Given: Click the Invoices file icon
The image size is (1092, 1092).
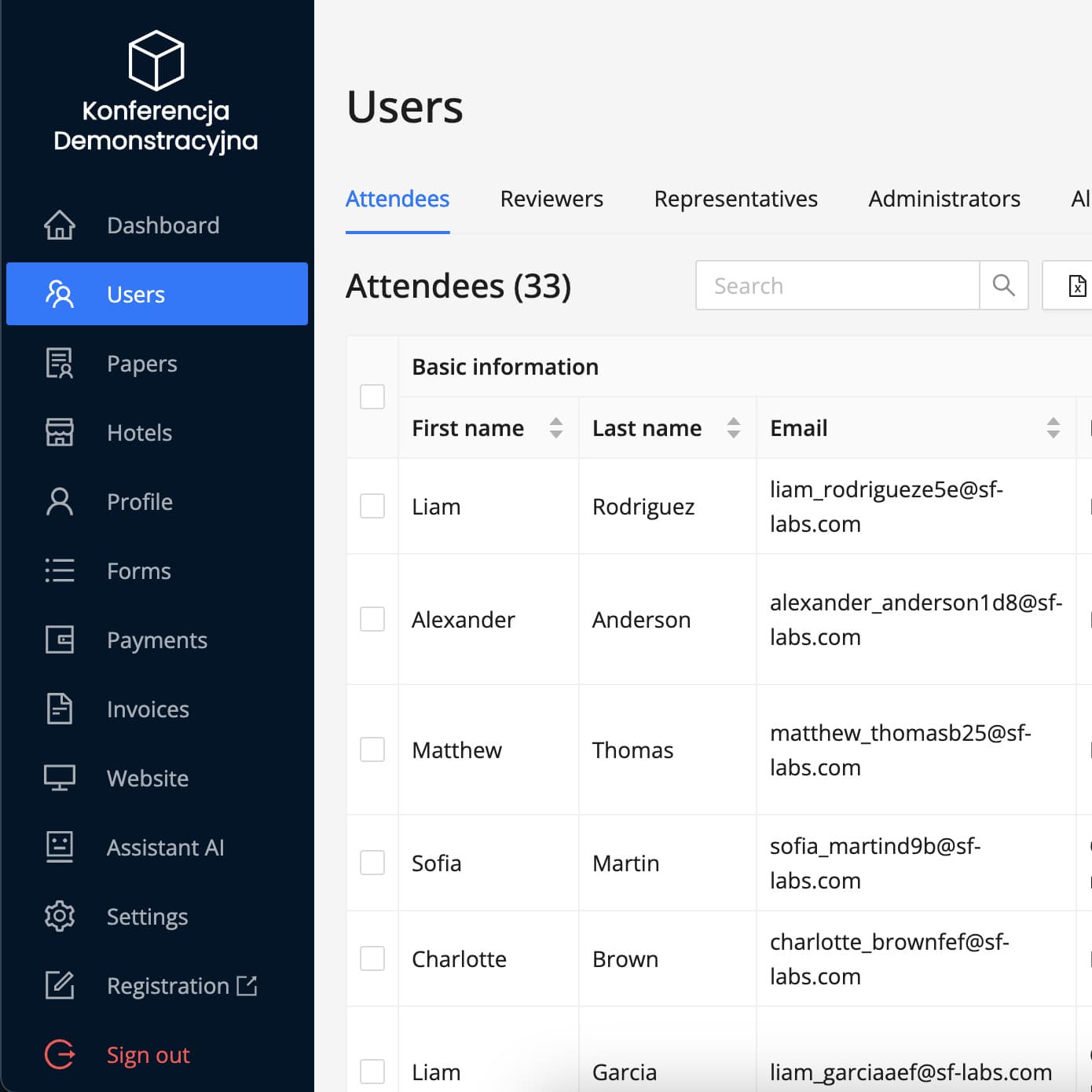Looking at the screenshot, I should tap(60, 709).
